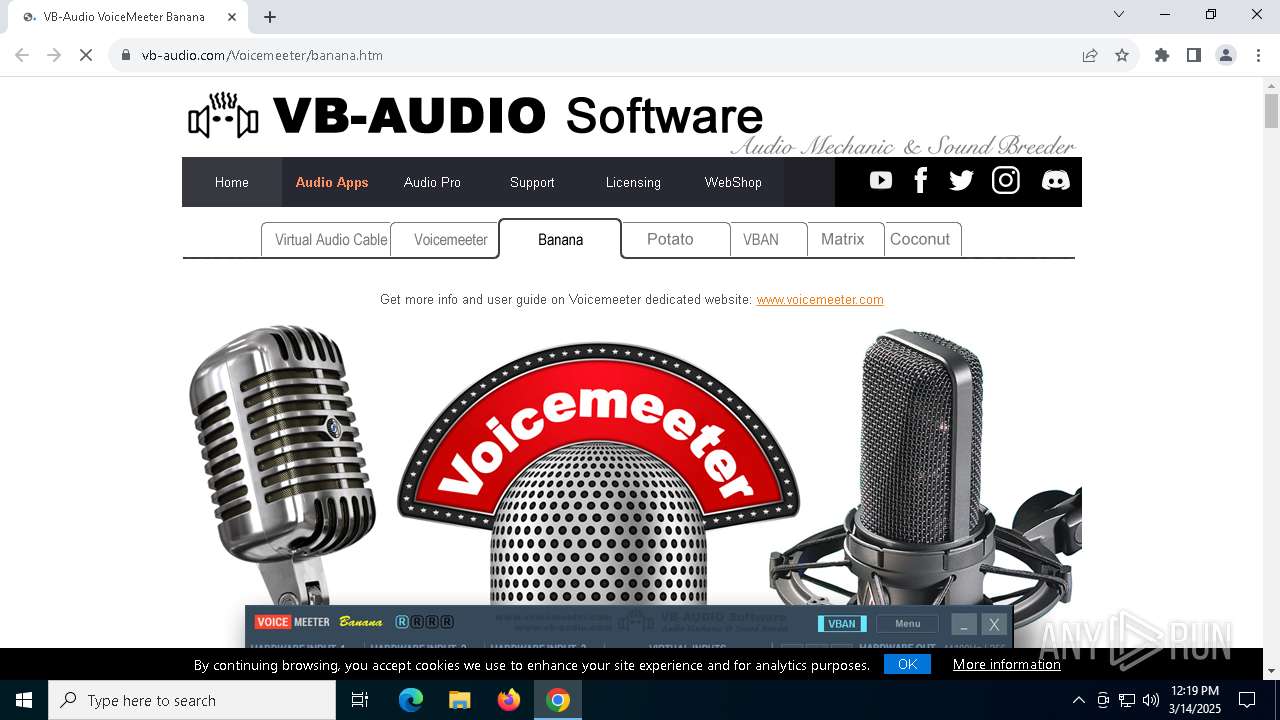The width and height of the screenshot is (1280, 720).
Task: Accept cookies with OK button
Action: (x=907, y=664)
